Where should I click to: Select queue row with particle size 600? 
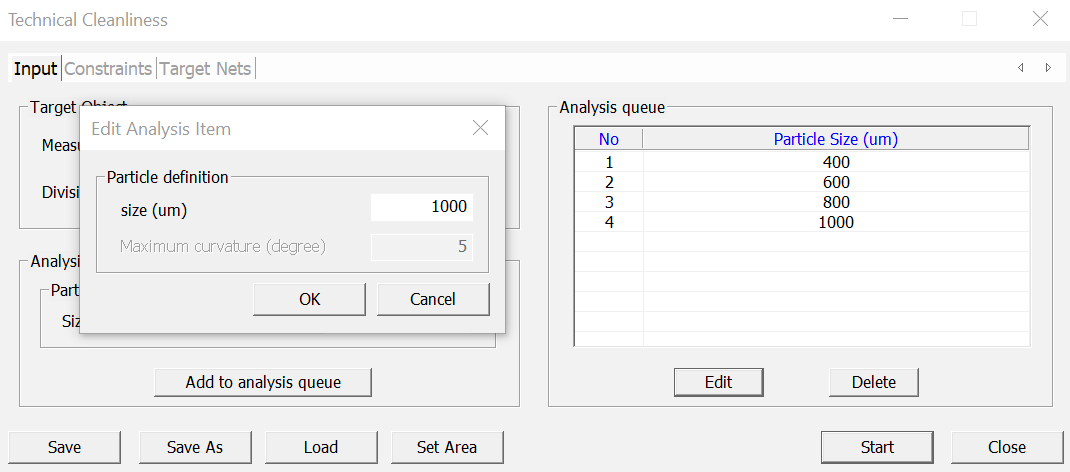tap(835, 182)
